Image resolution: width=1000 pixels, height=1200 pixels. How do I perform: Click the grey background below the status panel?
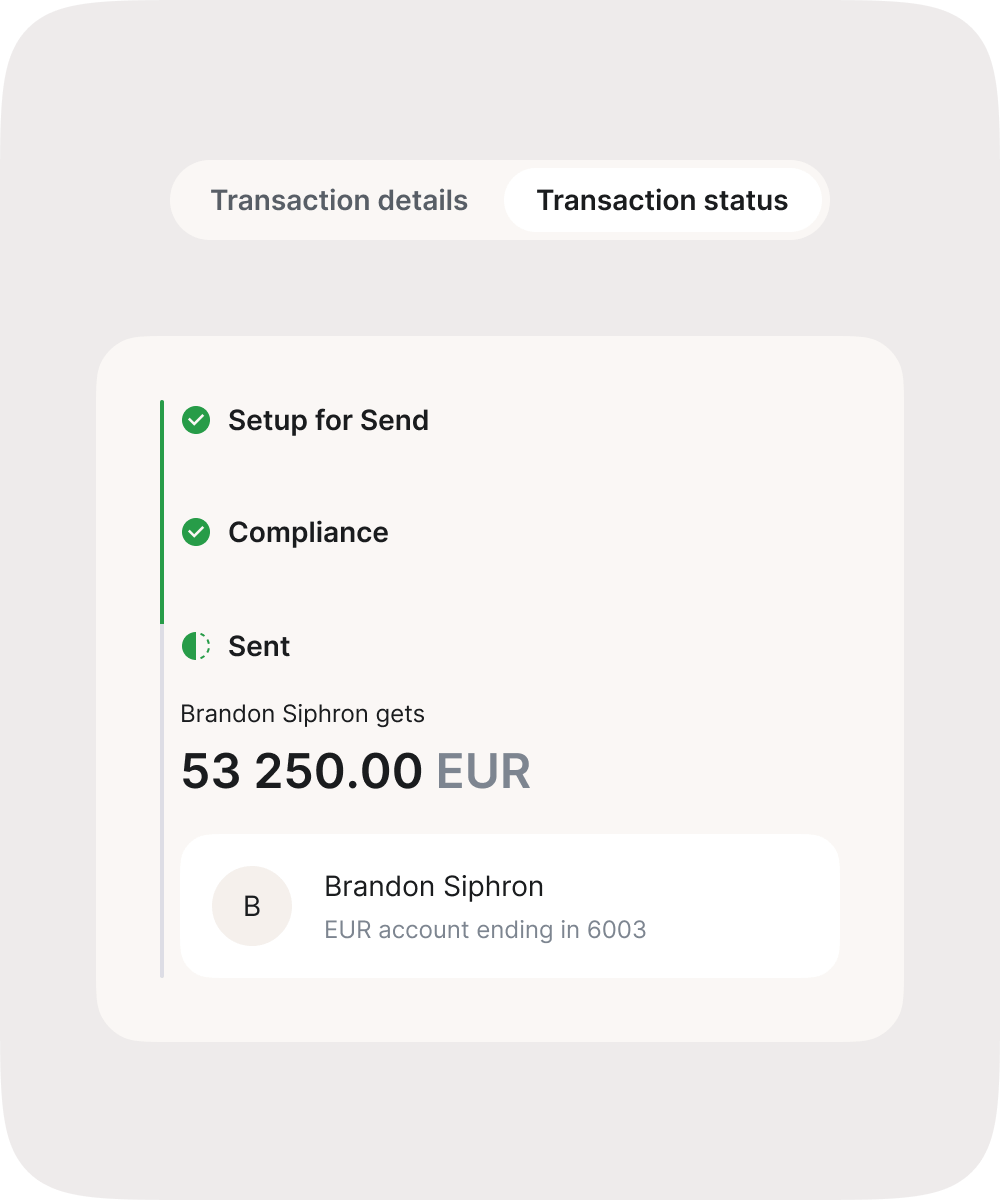pyautogui.click(x=500, y=1110)
